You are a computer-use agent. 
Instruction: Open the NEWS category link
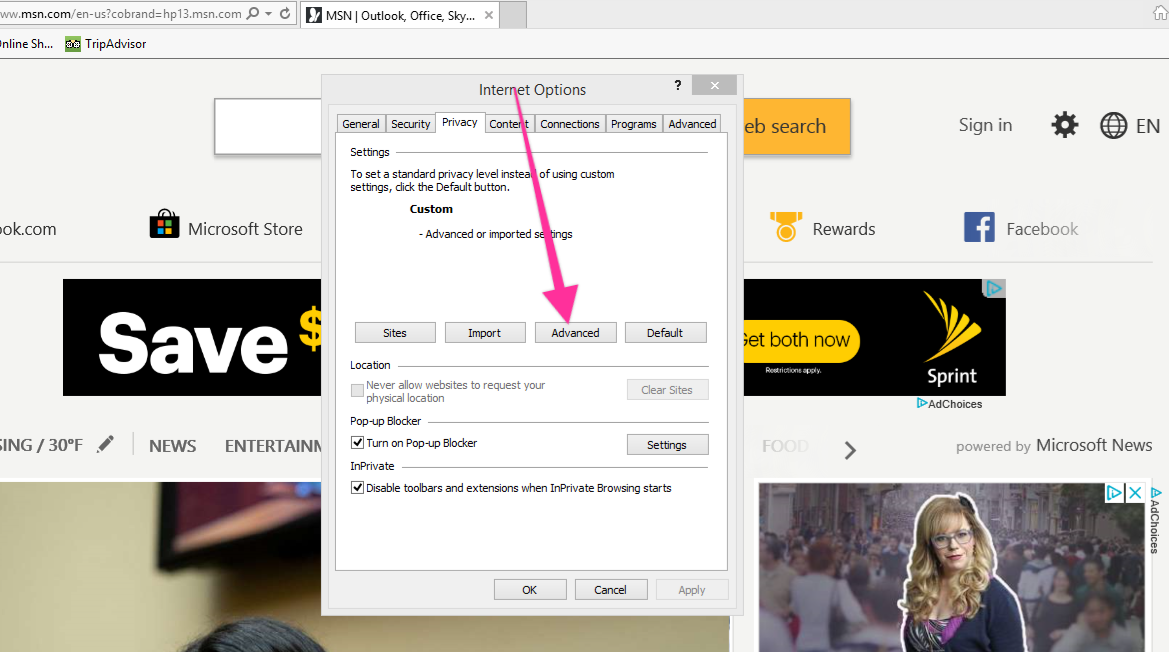[x=173, y=446]
